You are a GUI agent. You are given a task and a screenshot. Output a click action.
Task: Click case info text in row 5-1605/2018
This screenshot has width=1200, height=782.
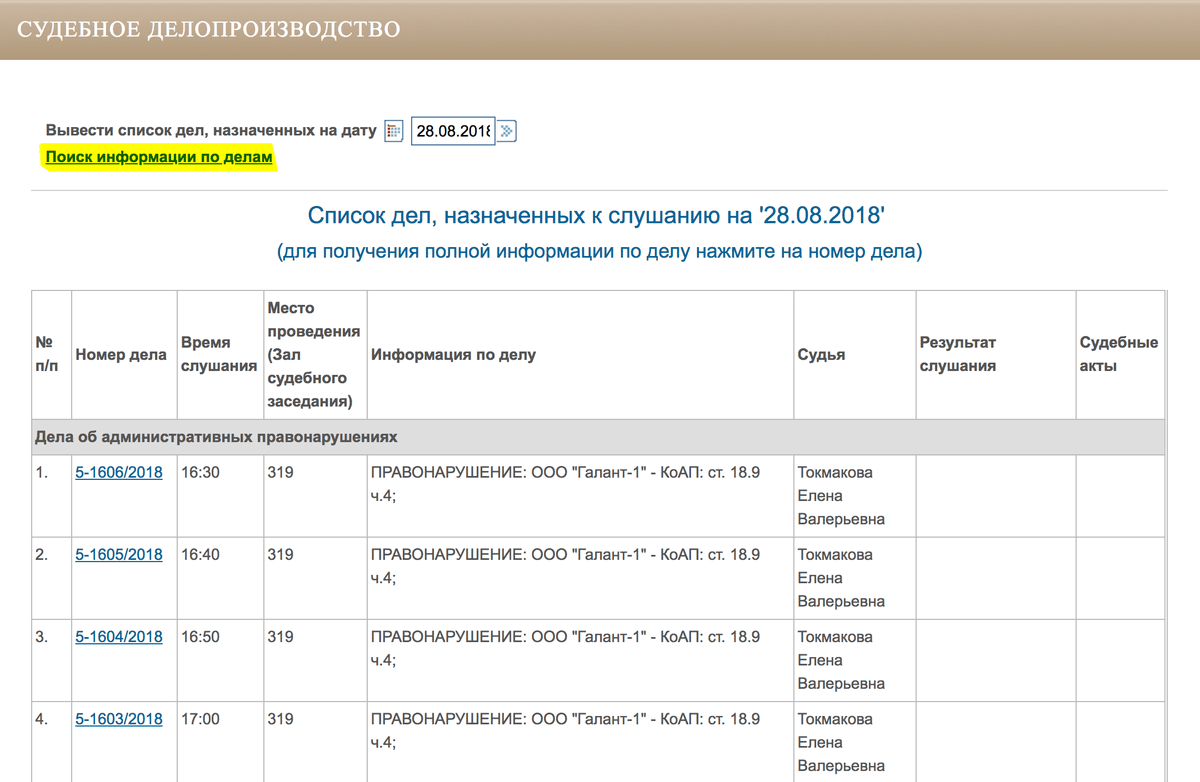[x=565, y=565]
